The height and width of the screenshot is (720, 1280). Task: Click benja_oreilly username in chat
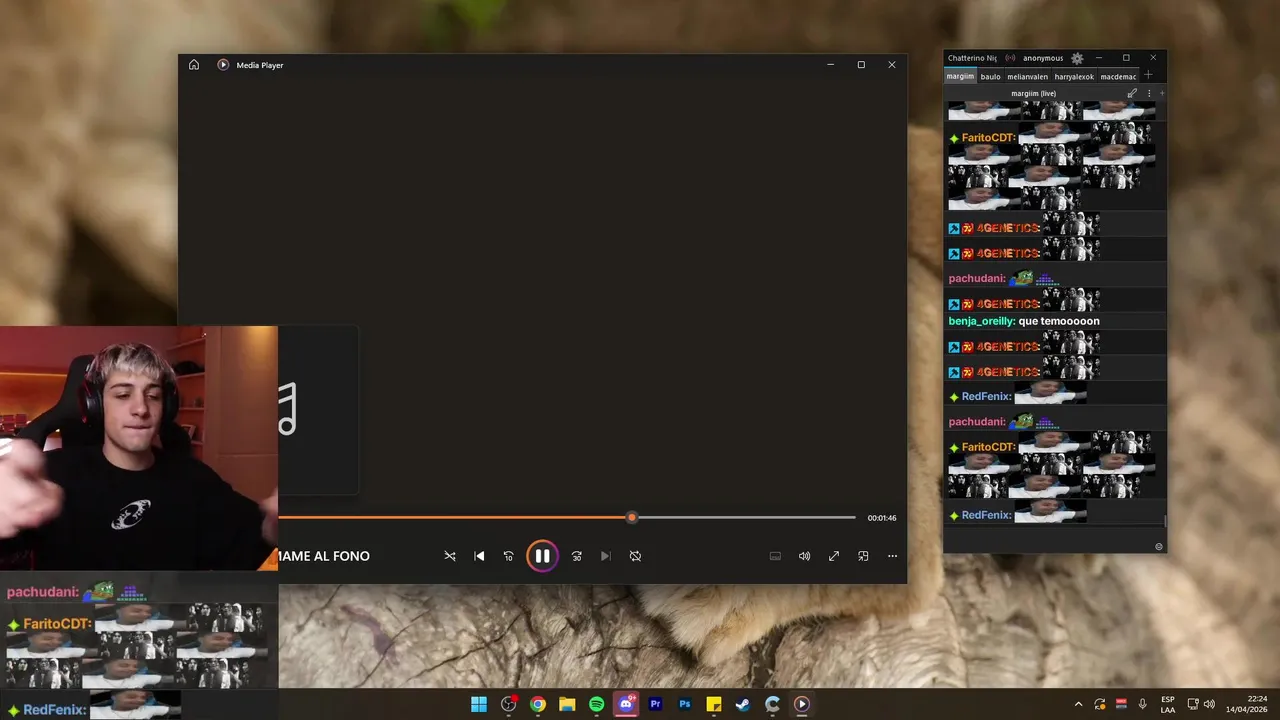(x=982, y=321)
